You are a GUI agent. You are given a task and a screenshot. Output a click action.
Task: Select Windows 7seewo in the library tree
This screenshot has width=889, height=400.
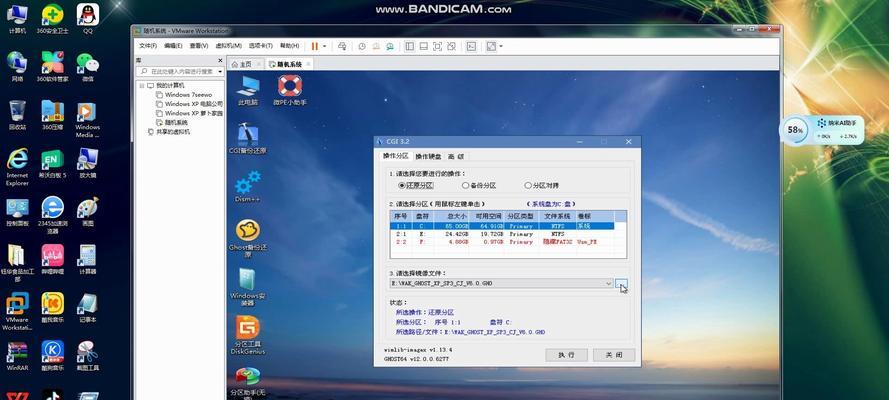(188, 95)
